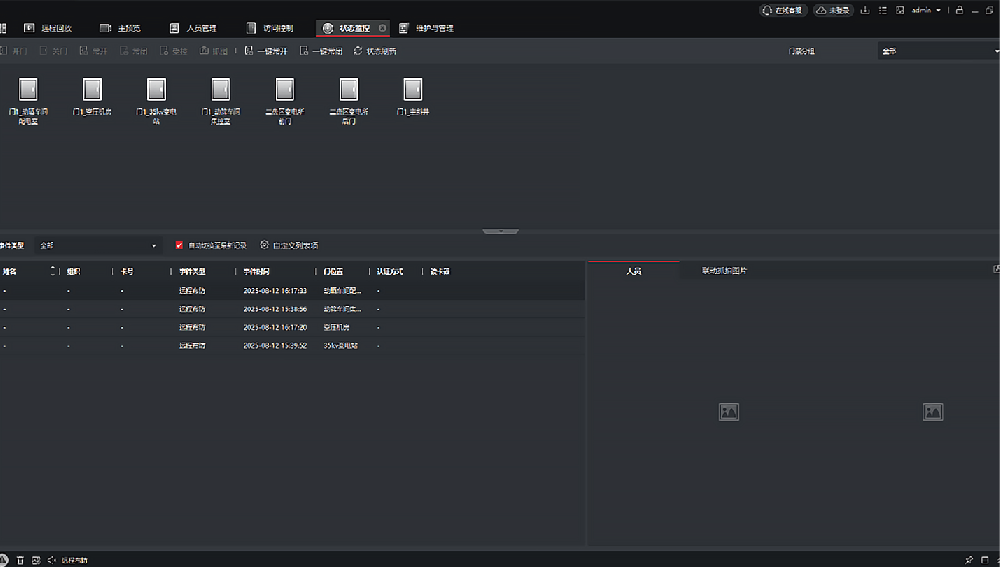Open the admin user dropdown menu
Image resolution: width=1000 pixels, height=568 pixels.
[x=925, y=10]
